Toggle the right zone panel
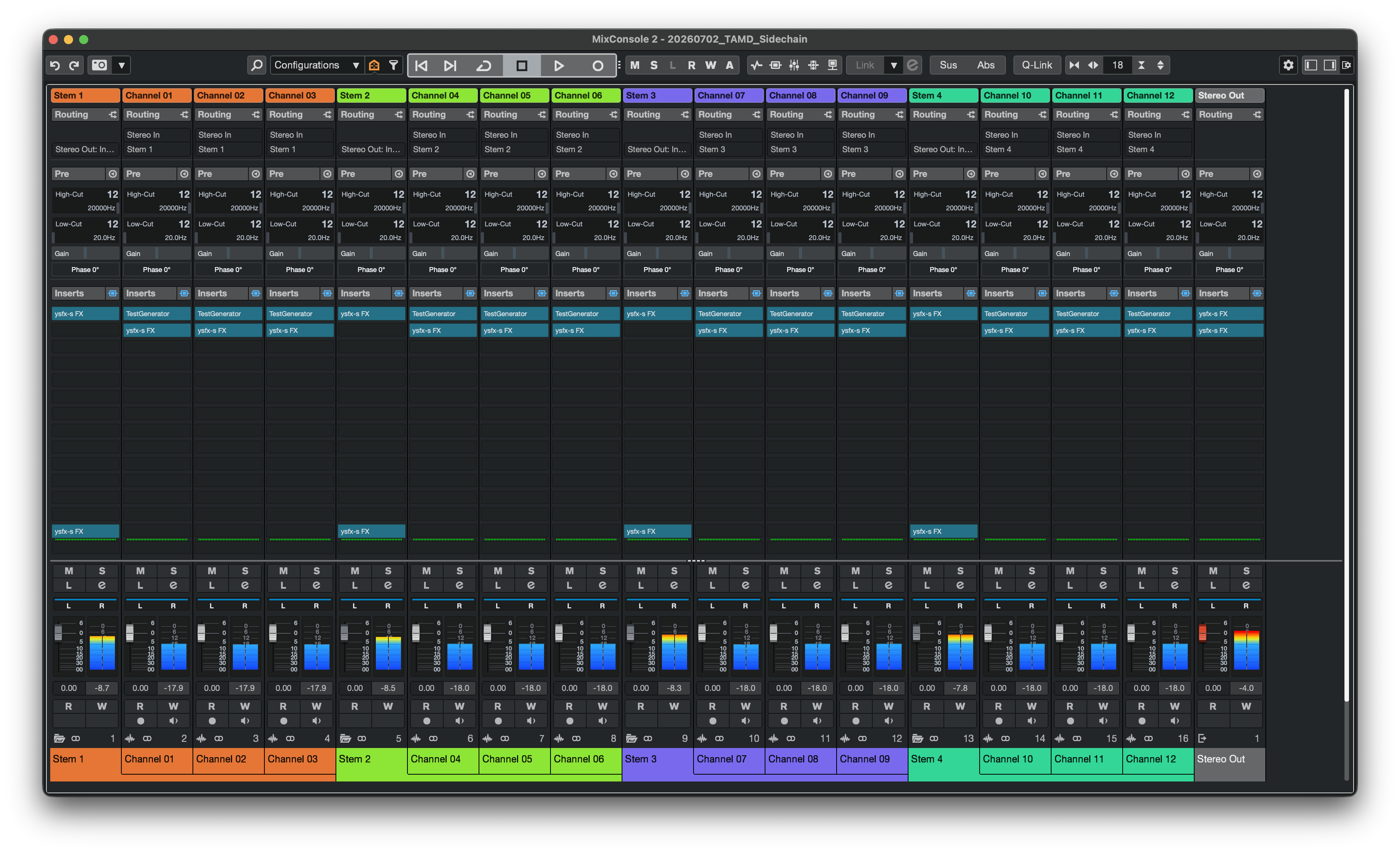Image resolution: width=1400 pixels, height=853 pixels. (x=1330, y=65)
